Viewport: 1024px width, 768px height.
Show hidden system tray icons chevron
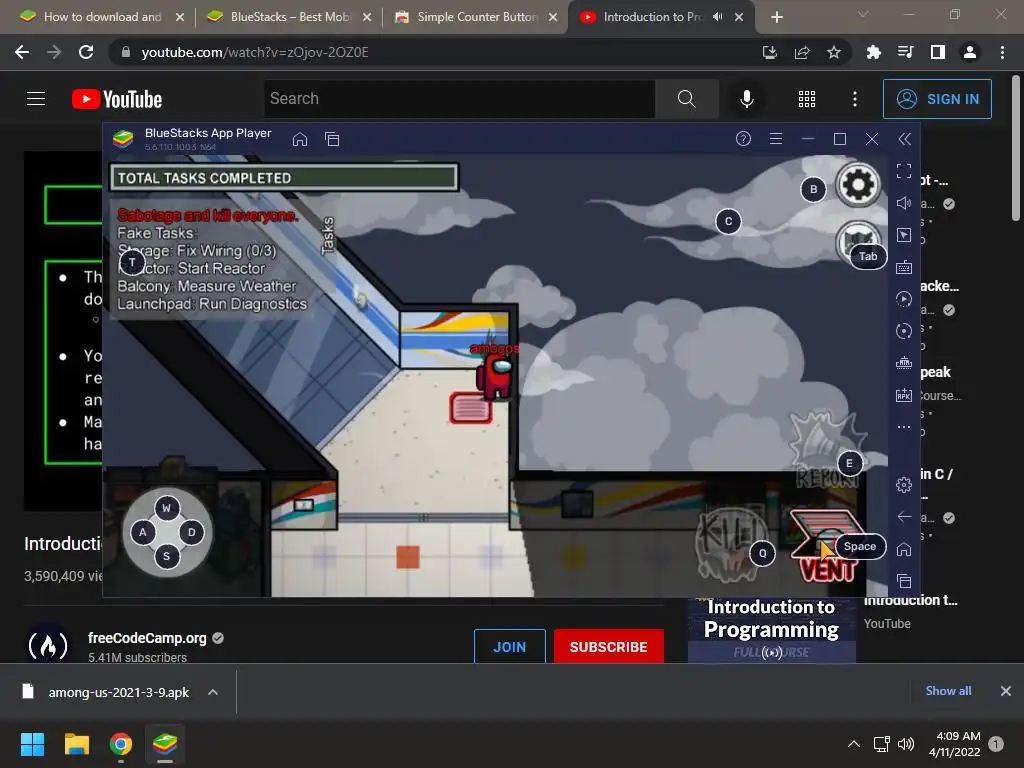pyautogui.click(x=854, y=744)
